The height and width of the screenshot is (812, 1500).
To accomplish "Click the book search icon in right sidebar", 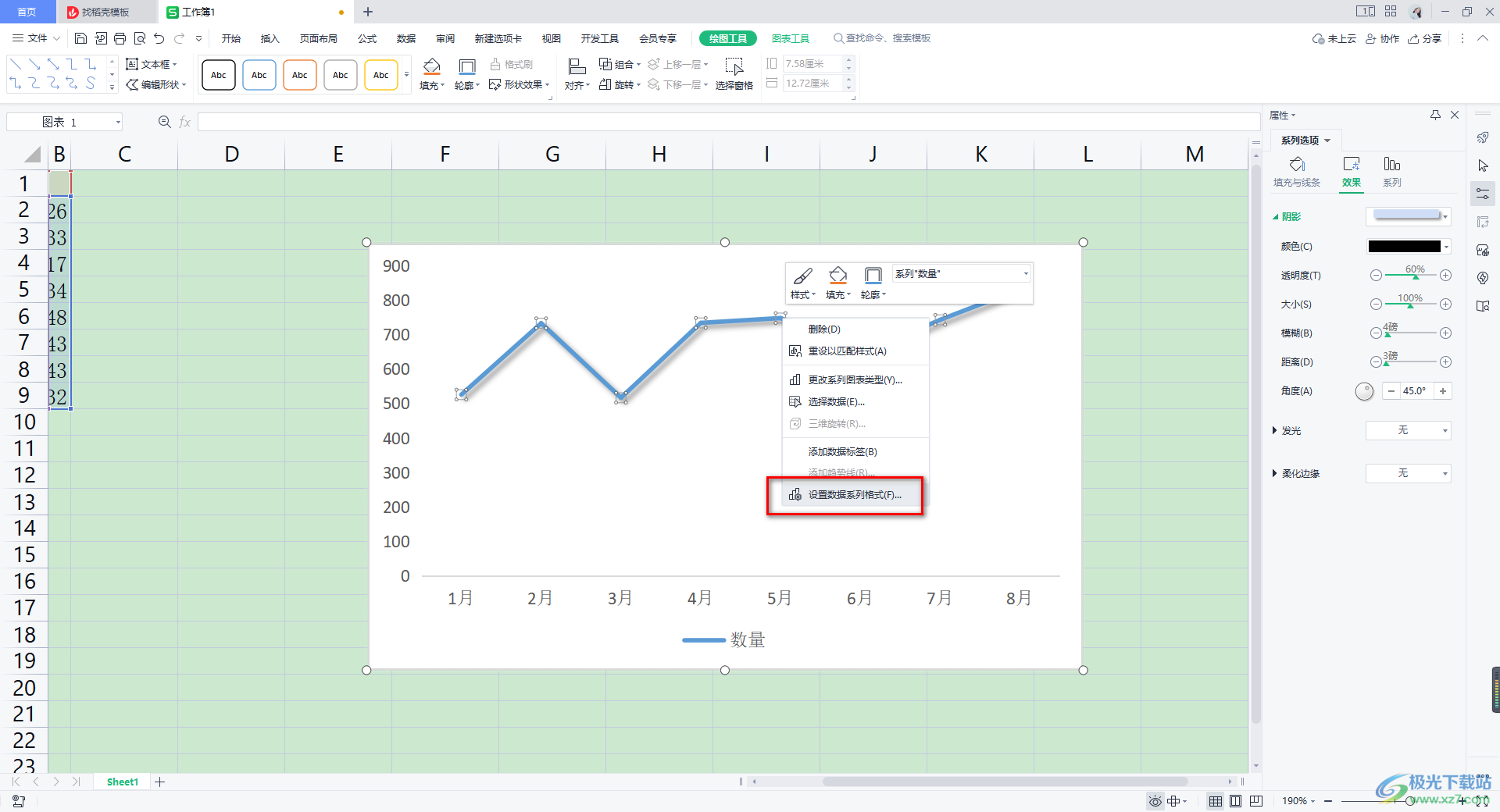I will (x=1483, y=306).
